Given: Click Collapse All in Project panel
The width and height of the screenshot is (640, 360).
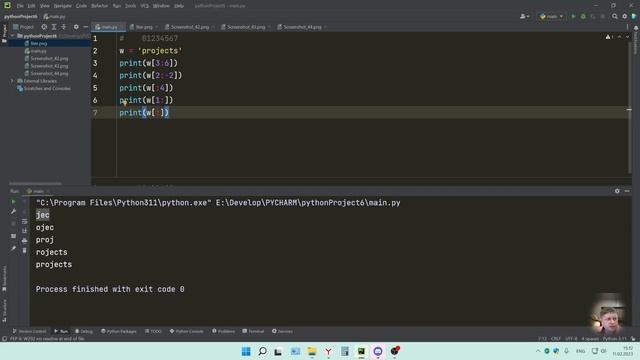Looking at the screenshot, I should click(x=64, y=27).
